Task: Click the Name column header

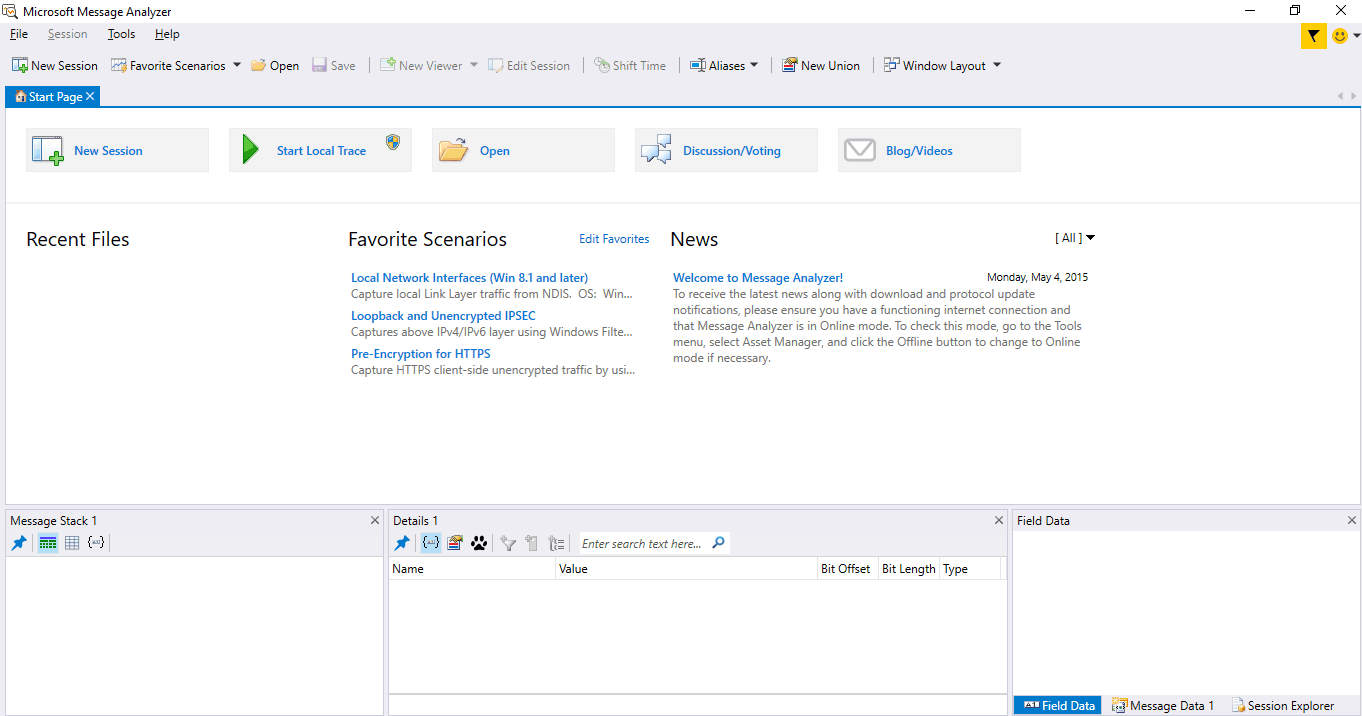Action: click(472, 569)
